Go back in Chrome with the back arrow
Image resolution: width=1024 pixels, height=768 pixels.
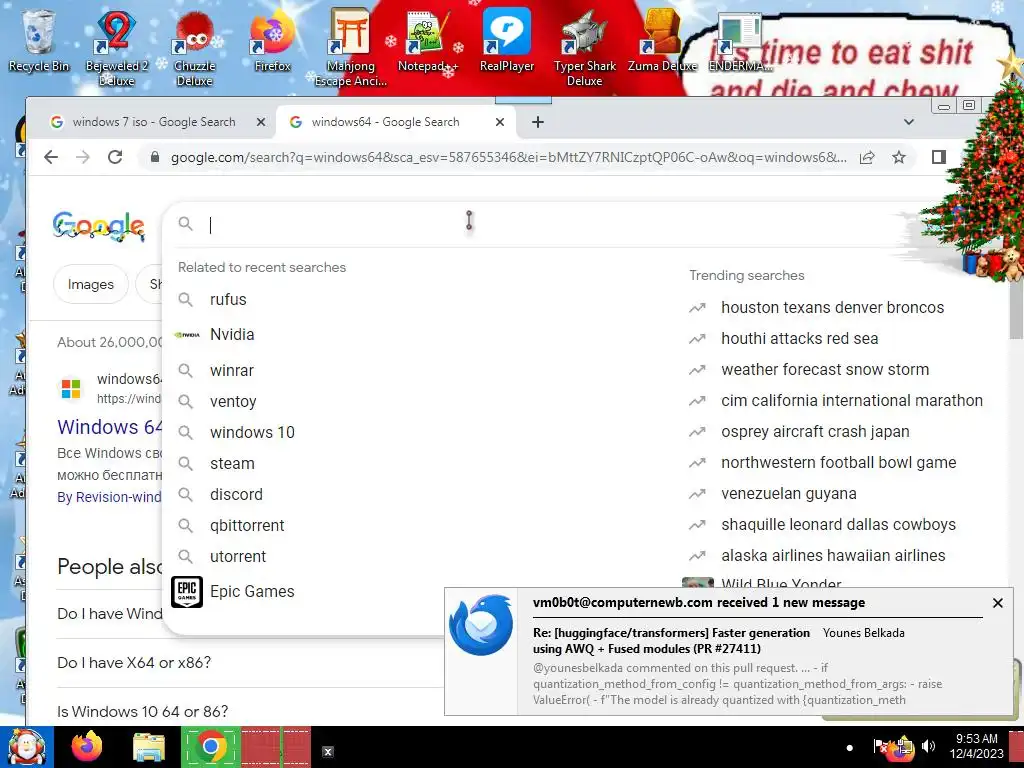[x=51, y=157]
